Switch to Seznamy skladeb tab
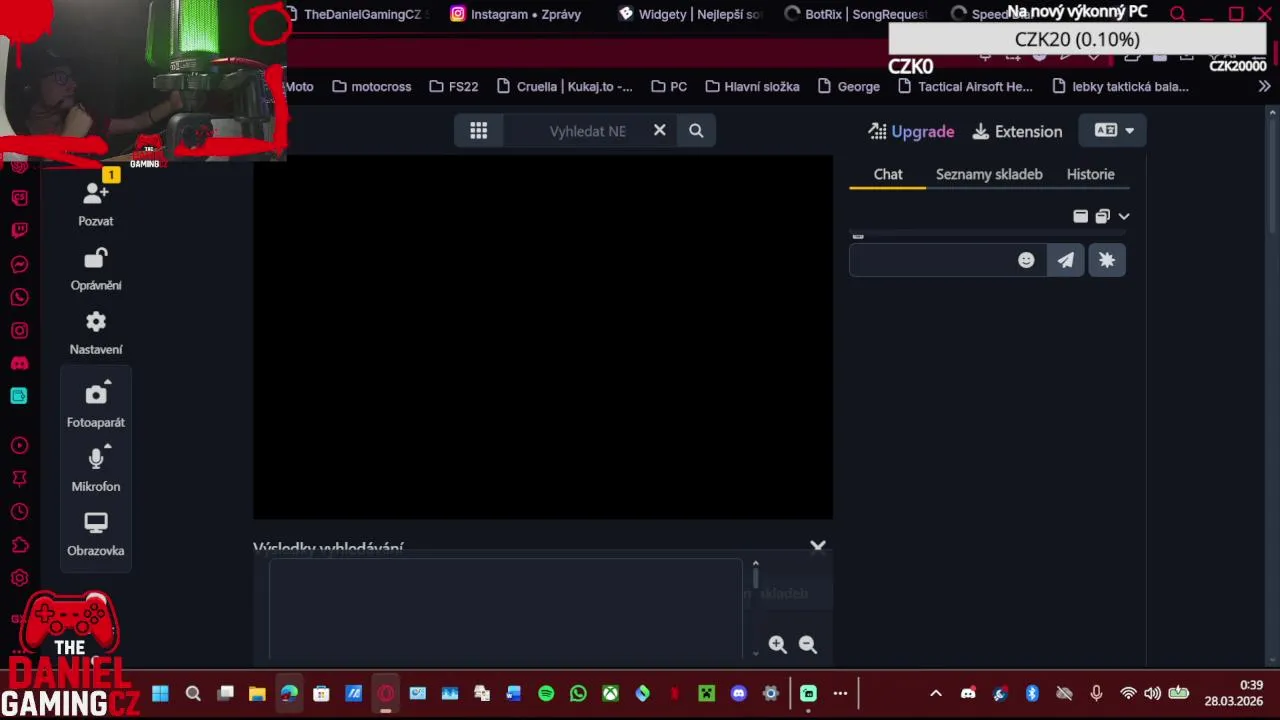This screenshot has height=720, width=1280. (x=989, y=174)
